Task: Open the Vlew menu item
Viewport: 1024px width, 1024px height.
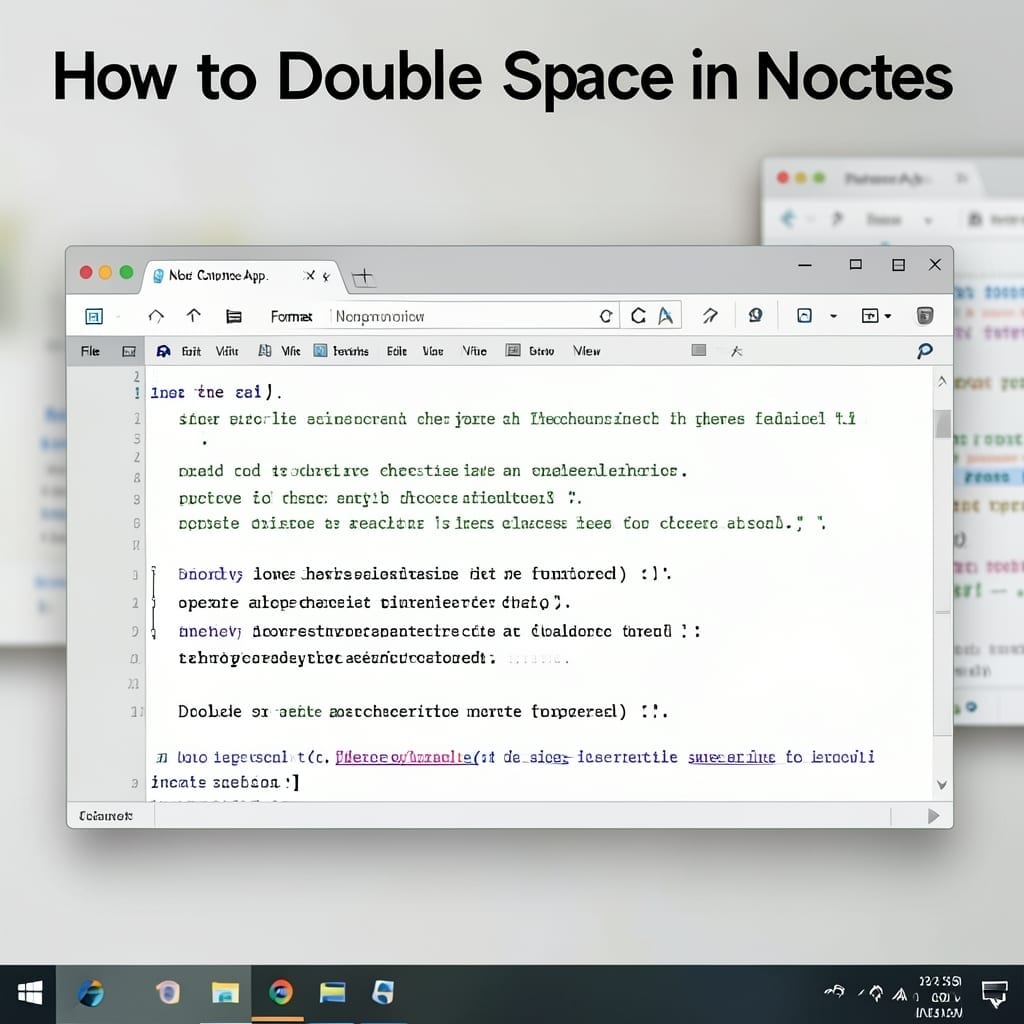Action: (586, 351)
